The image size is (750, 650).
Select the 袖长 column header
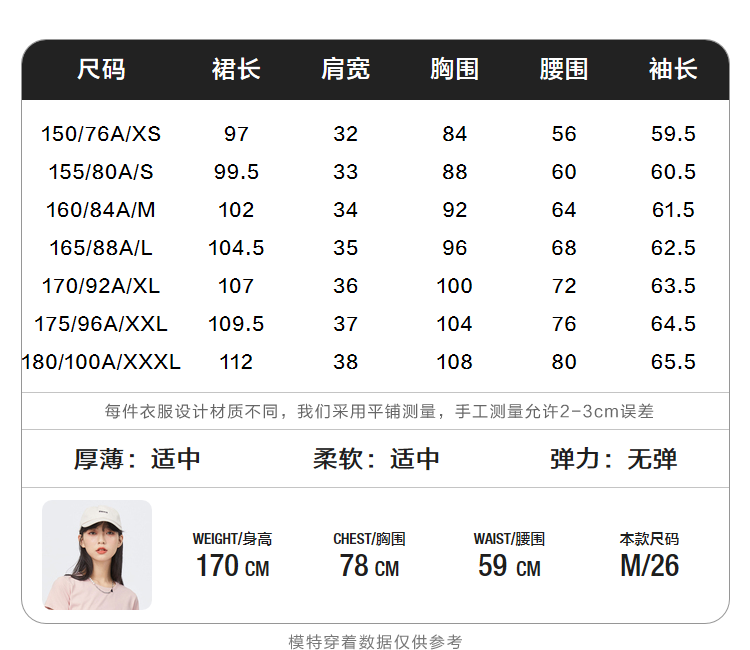tap(673, 69)
